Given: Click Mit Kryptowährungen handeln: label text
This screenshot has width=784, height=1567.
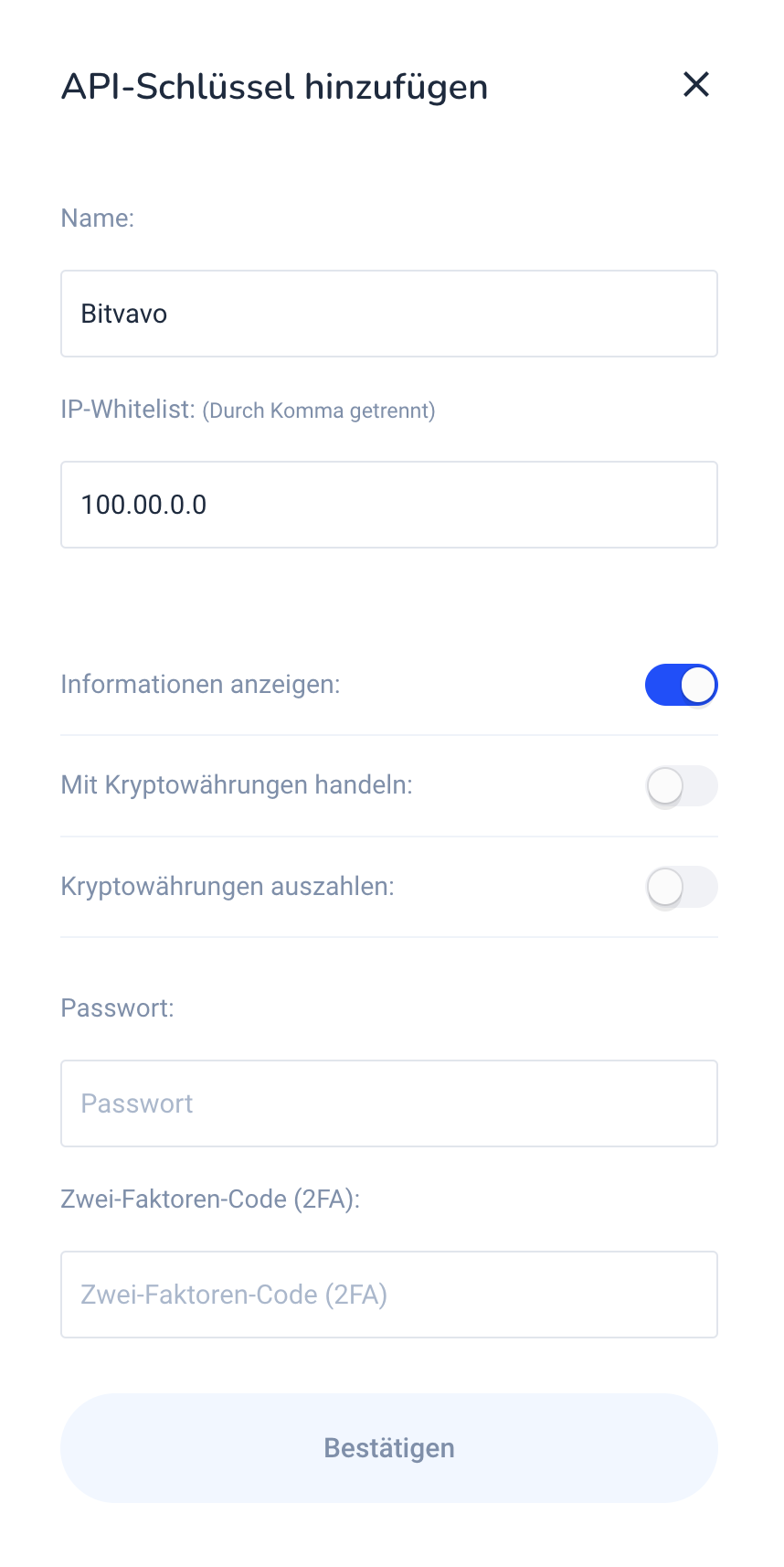Looking at the screenshot, I should [238, 785].
